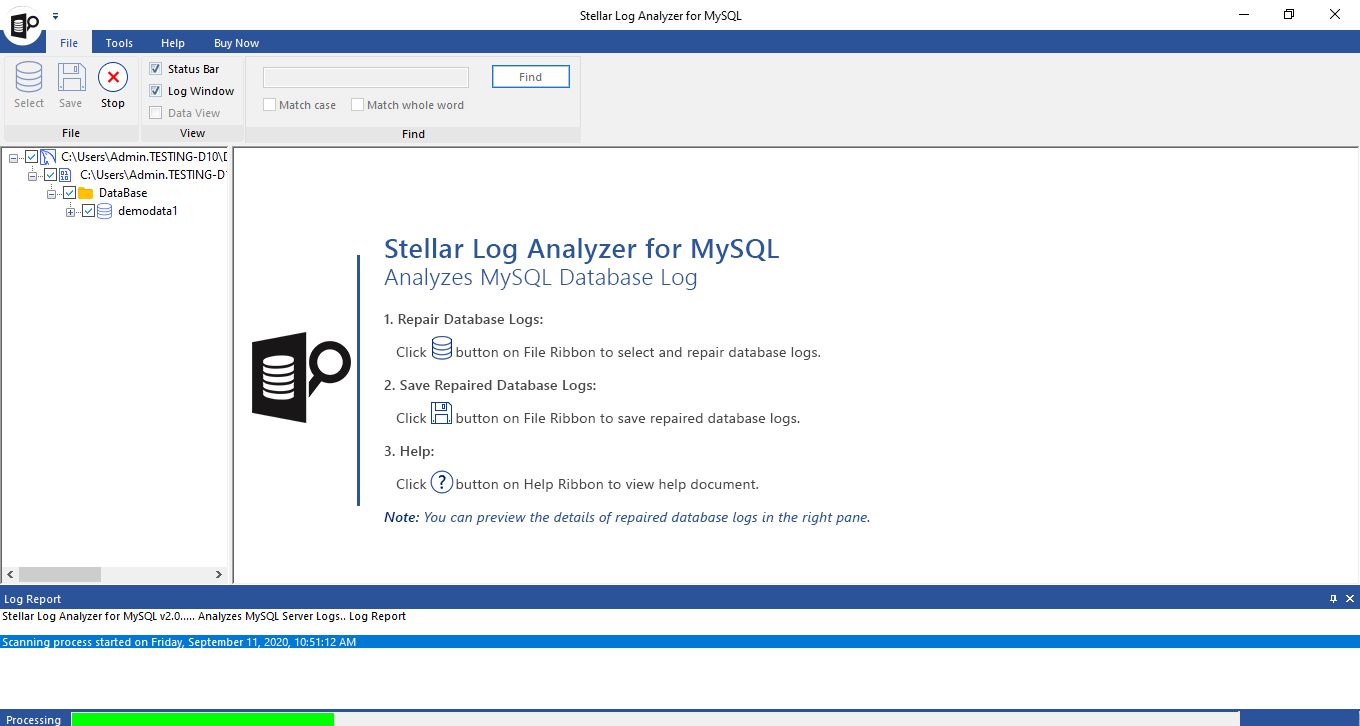Restore down the application window
The image size is (1360, 726).
tap(1289, 15)
